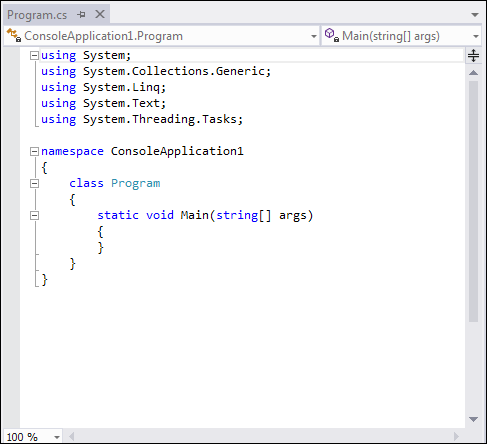Click the horizontal scrollbar right arrow
The height and width of the screenshot is (444, 487).
(x=456, y=436)
